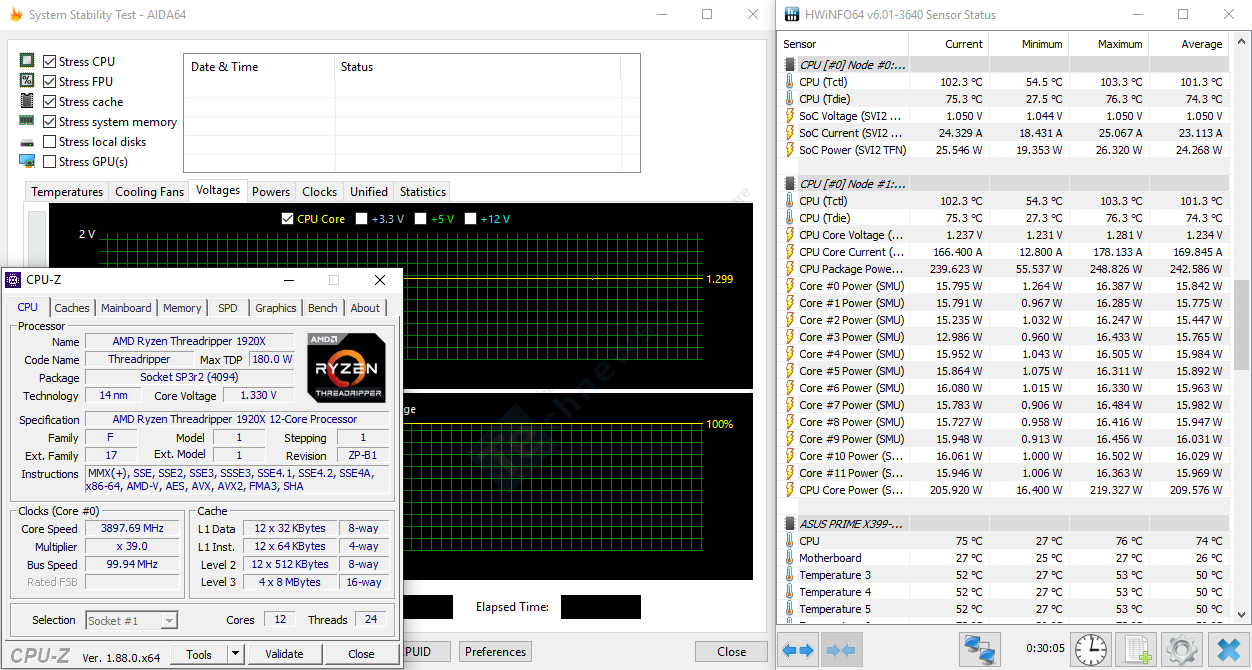Click AIDA64 flame icon in title bar
The image size is (1252, 670).
pyautogui.click(x=14, y=15)
